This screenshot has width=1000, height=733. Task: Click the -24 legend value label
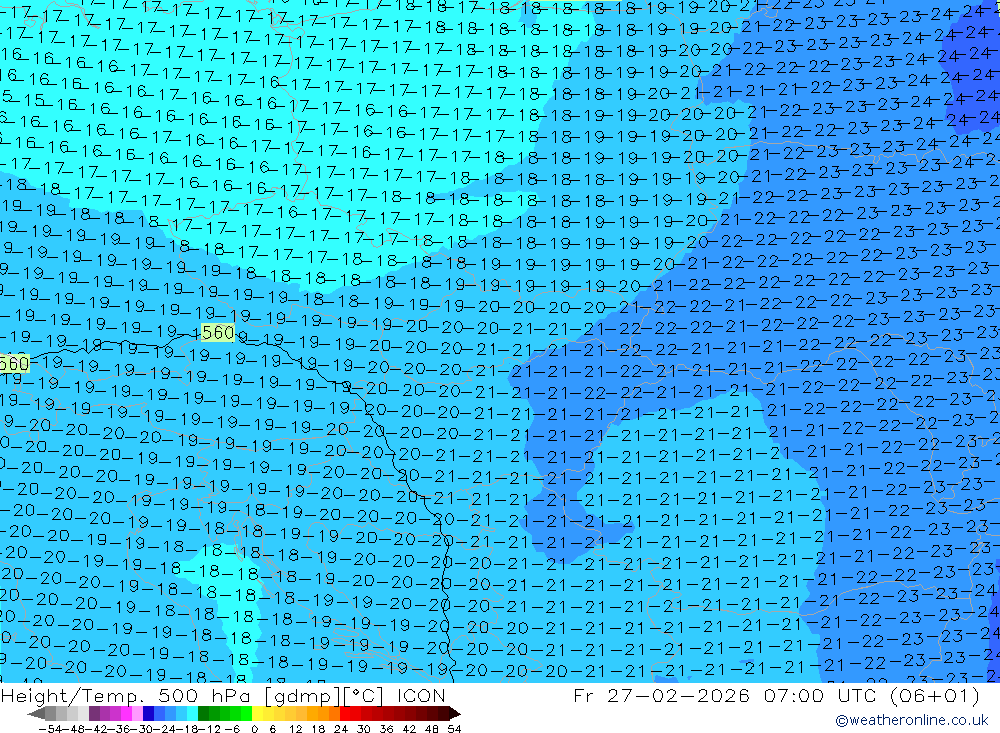(x=167, y=729)
